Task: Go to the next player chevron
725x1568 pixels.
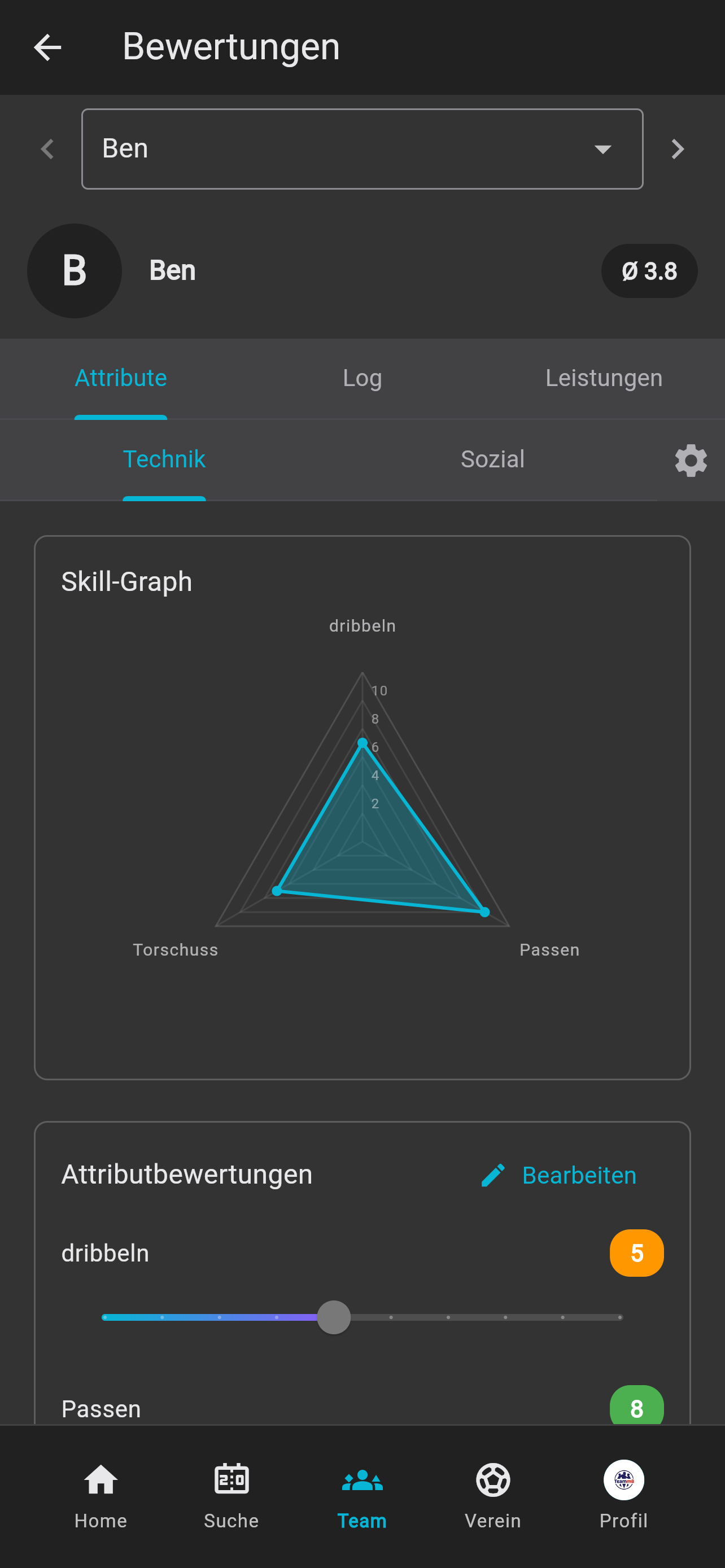Action: click(678, 149)
